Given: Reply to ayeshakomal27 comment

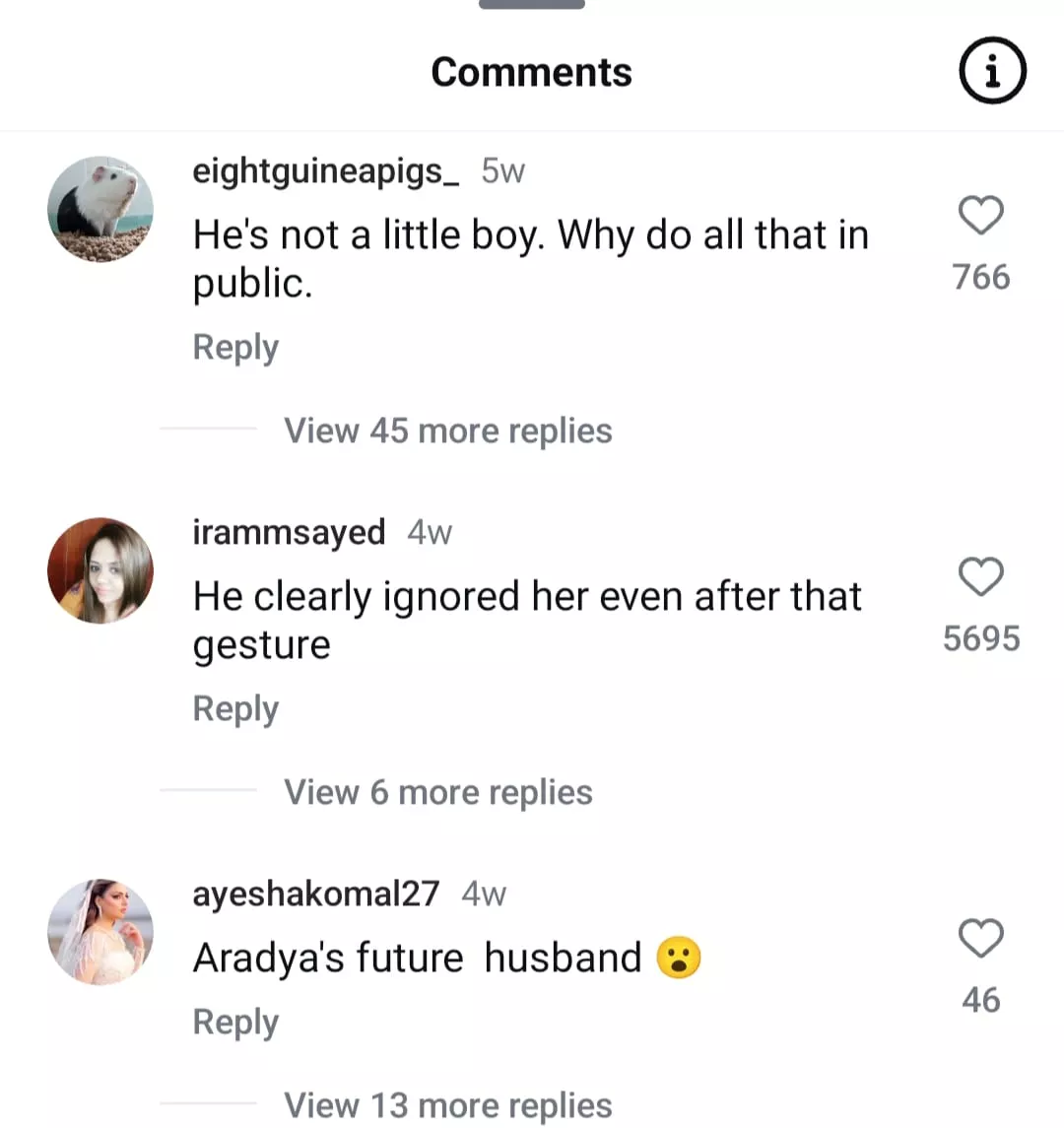Looking at the screenshot, I should 235,1023.
